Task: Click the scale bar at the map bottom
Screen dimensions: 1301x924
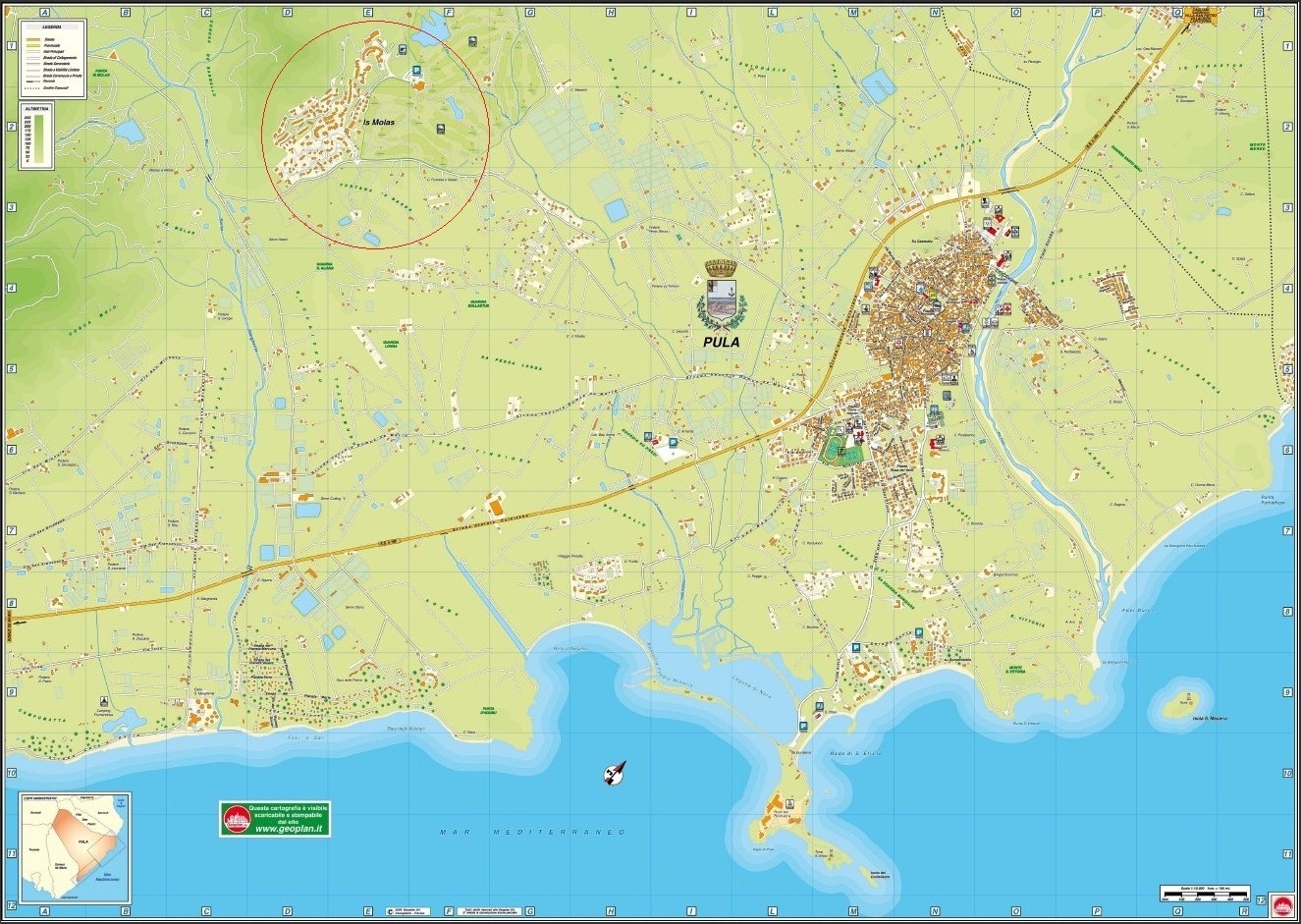Action: click(x=1205, y=895)
